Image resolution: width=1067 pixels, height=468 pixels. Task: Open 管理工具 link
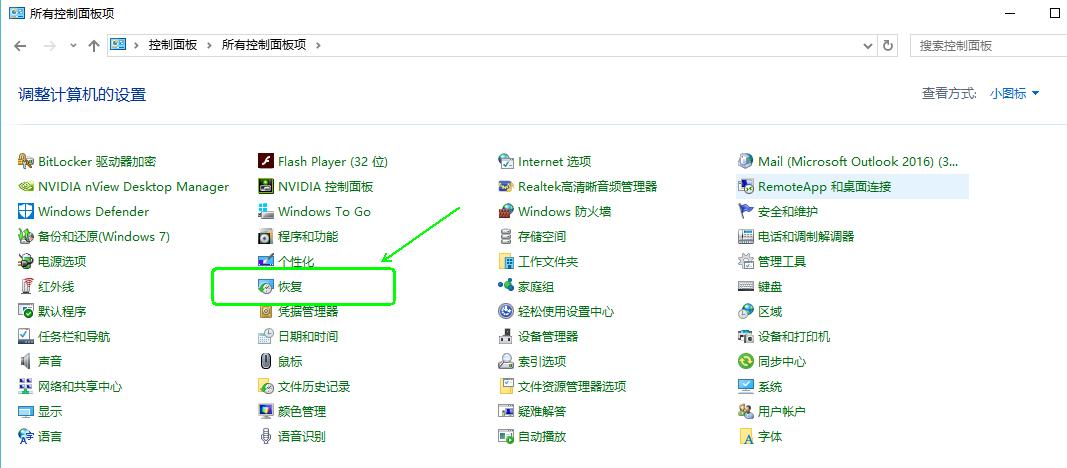click(782, 261)
